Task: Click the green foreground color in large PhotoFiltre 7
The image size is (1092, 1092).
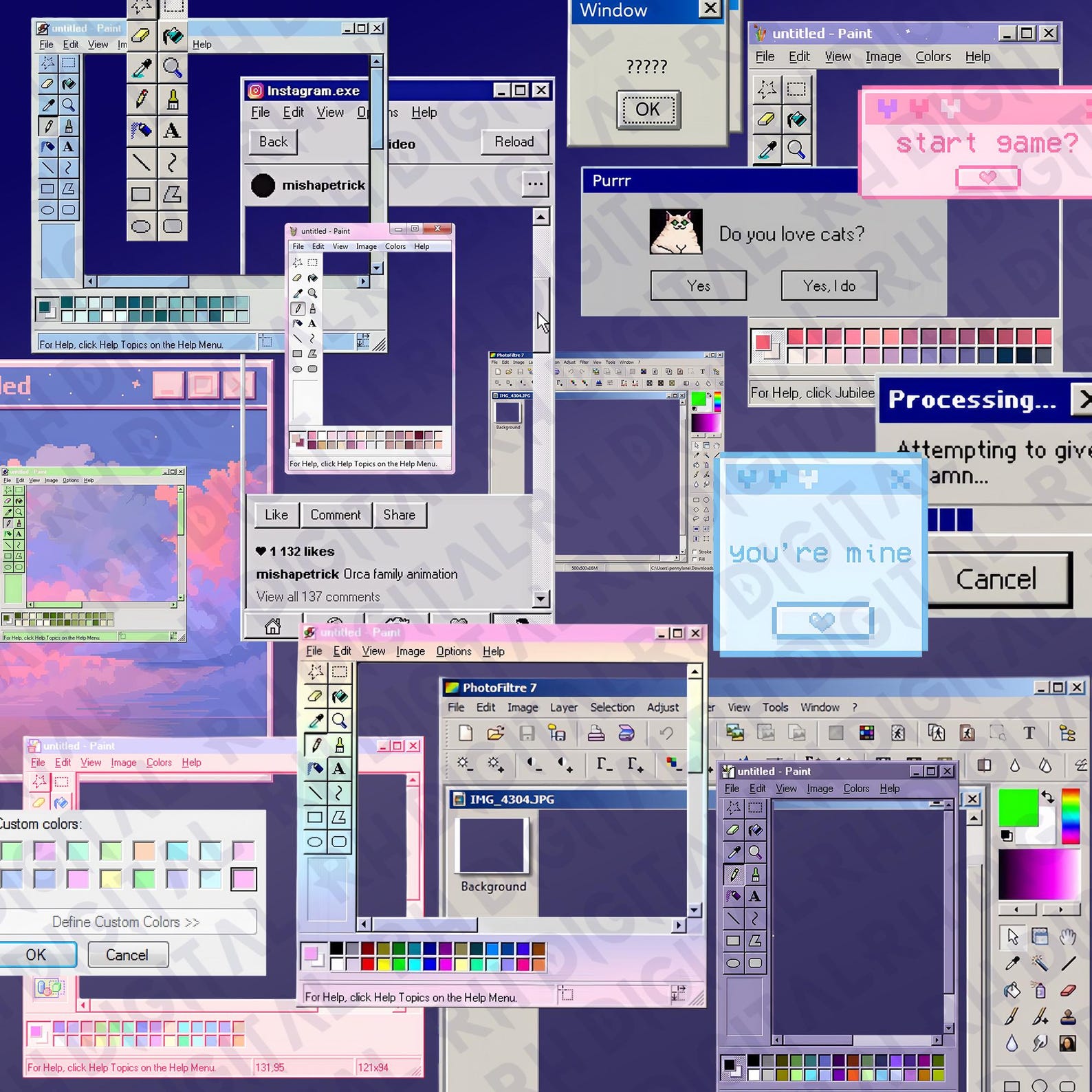Action: [x=1018, y=807]
